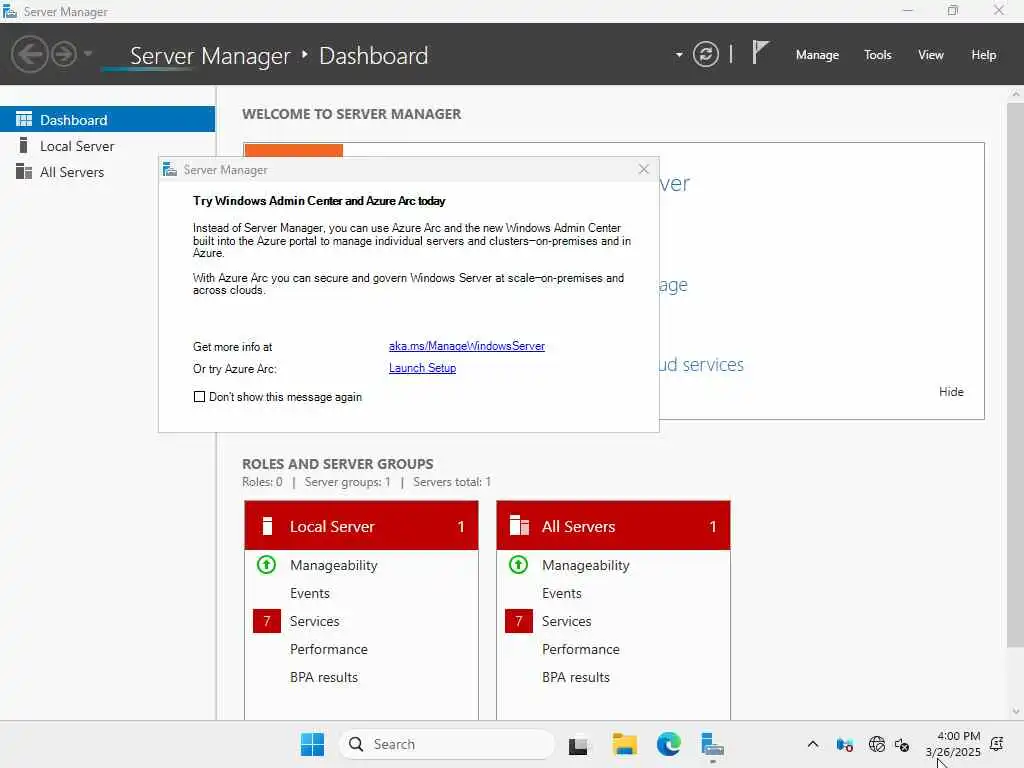Check Don't show this message again
This screenshot has width=1024, height=768.
coord(199,396)
